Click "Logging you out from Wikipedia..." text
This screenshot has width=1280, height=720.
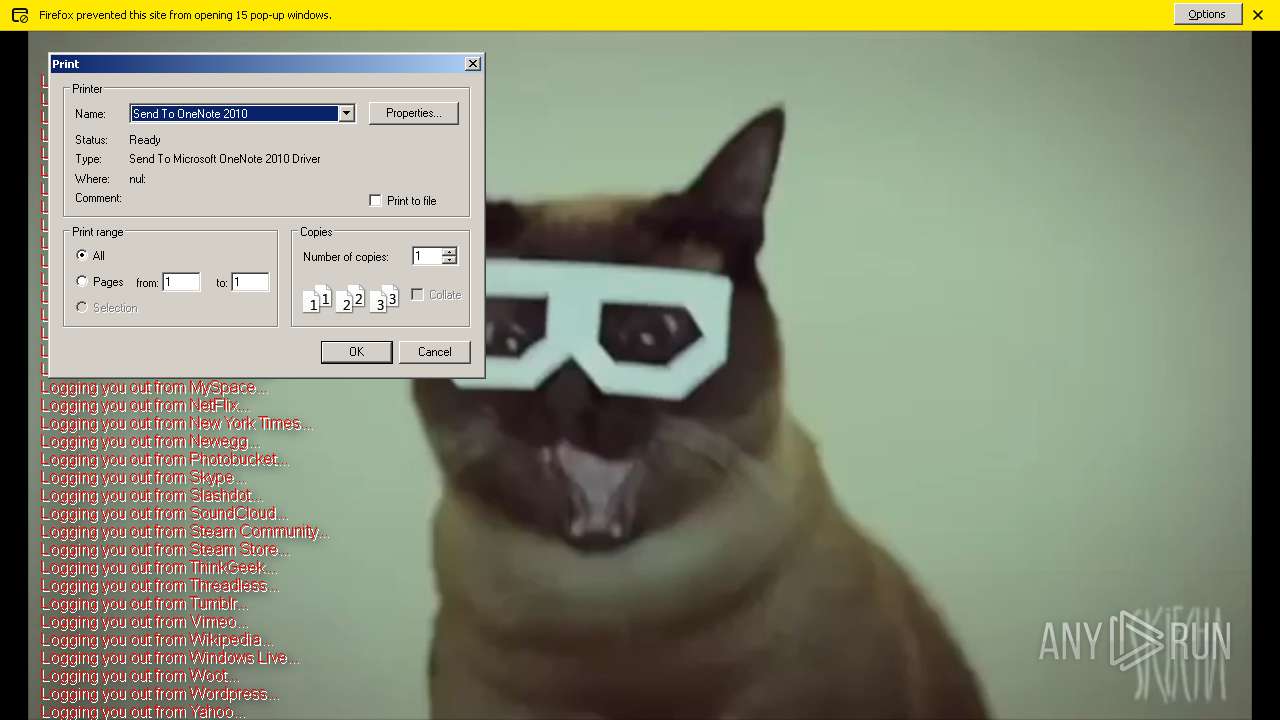[157, 640]
